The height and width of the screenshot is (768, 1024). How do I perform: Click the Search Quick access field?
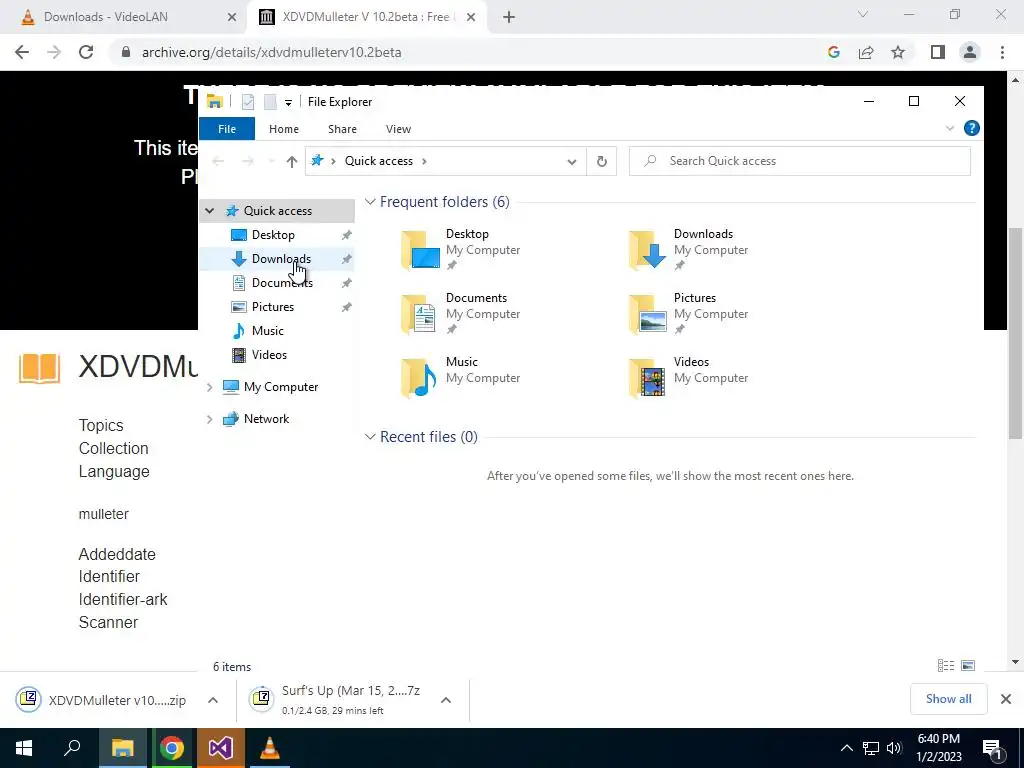pyautogui.click(x=799, y=161)
